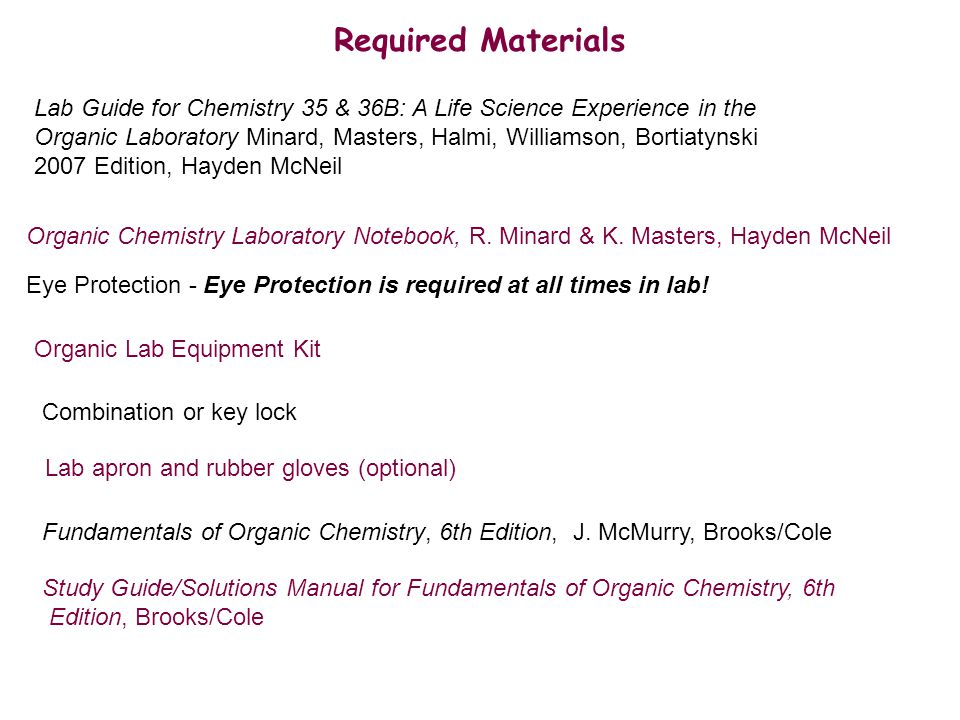Click the Eye Protection label
This screenshot has width=960, height=720.
(103, 286)
